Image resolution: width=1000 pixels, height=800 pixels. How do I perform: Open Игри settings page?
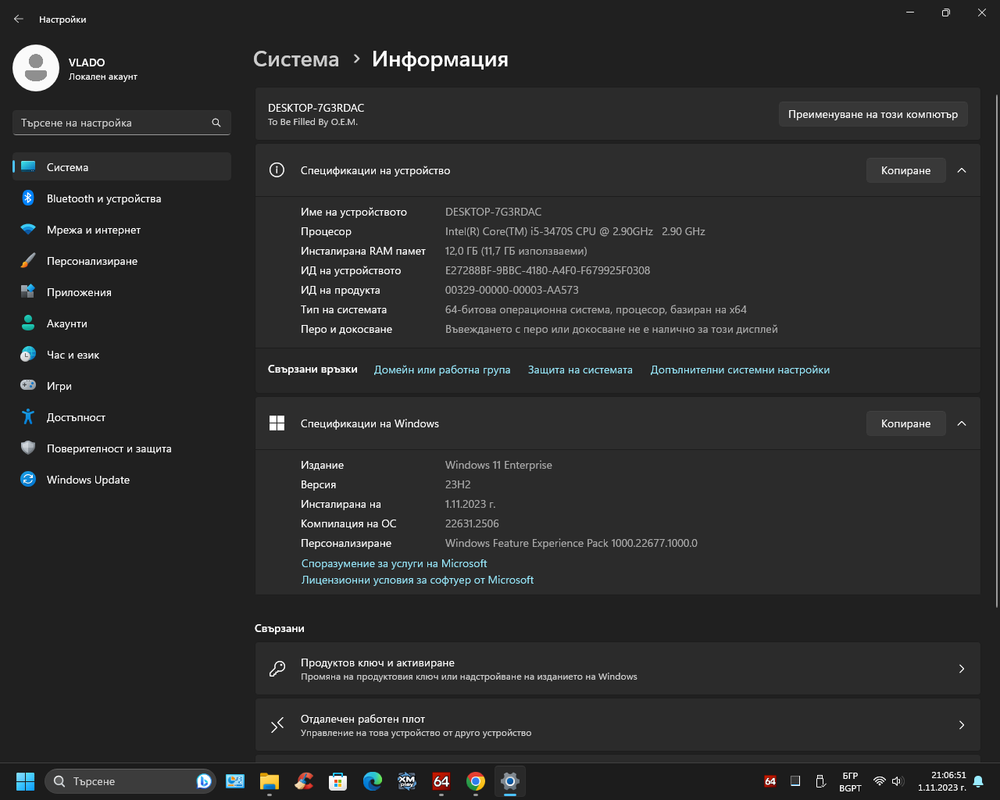click(122, 386)
